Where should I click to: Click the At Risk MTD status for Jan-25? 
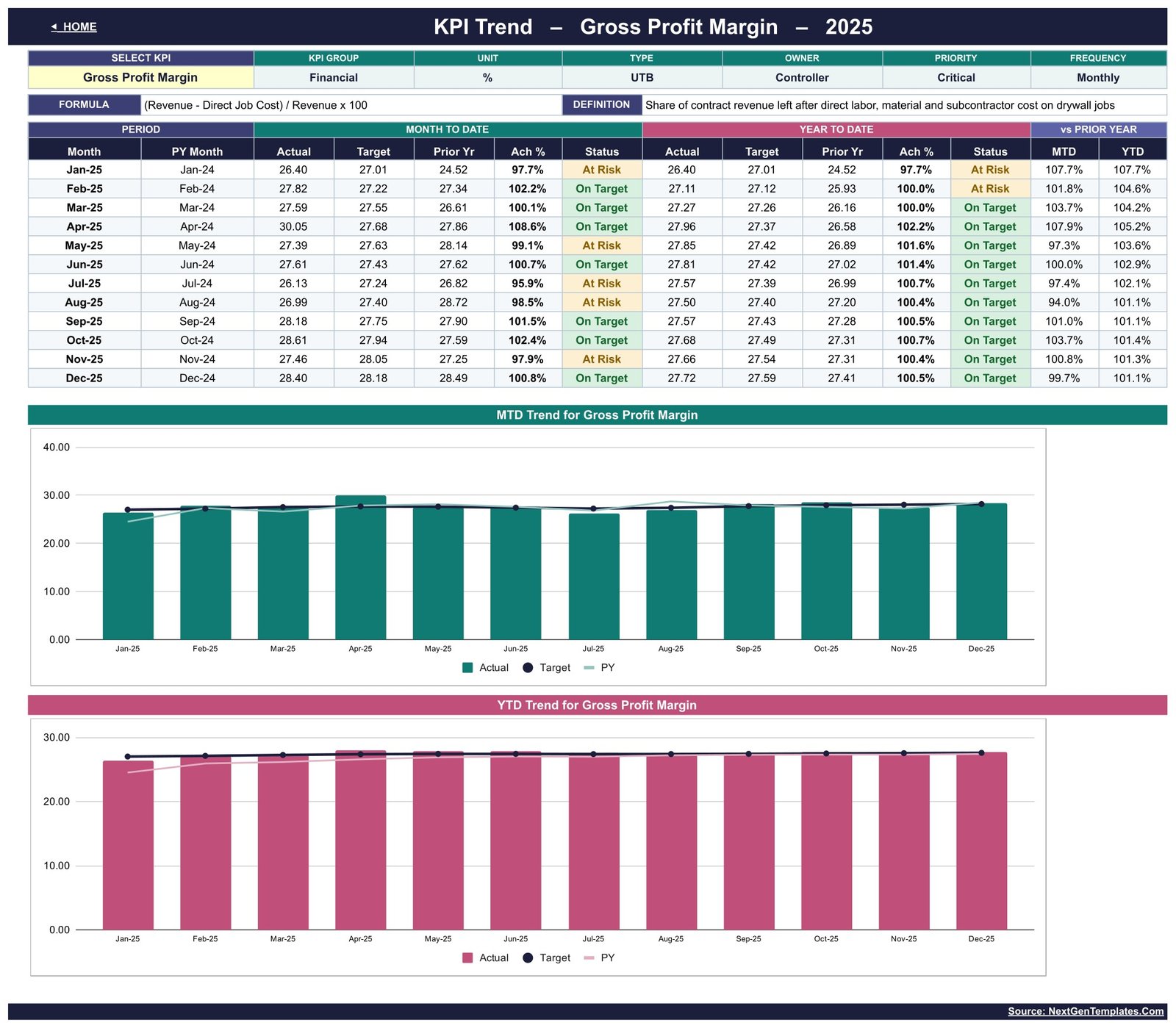click(602, 170)
